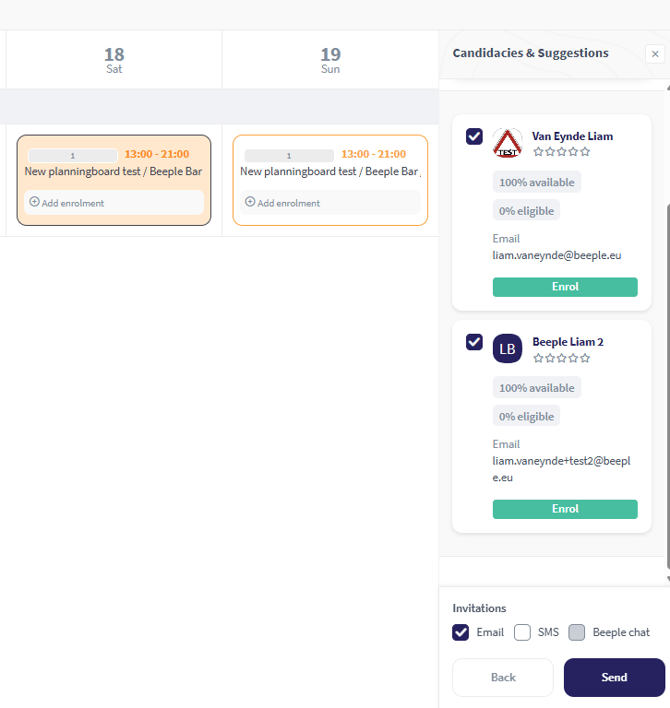Uncheck the Van Eynde Liam candidate checkbox
670x708 pixels.
[x=474, y=136]
